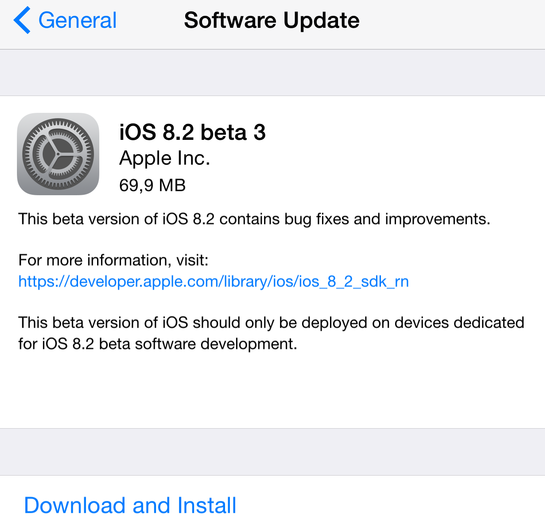Viewport: 545px width, 531px height.
Task: Click the center hub of the gear icon
Action: 58,154
